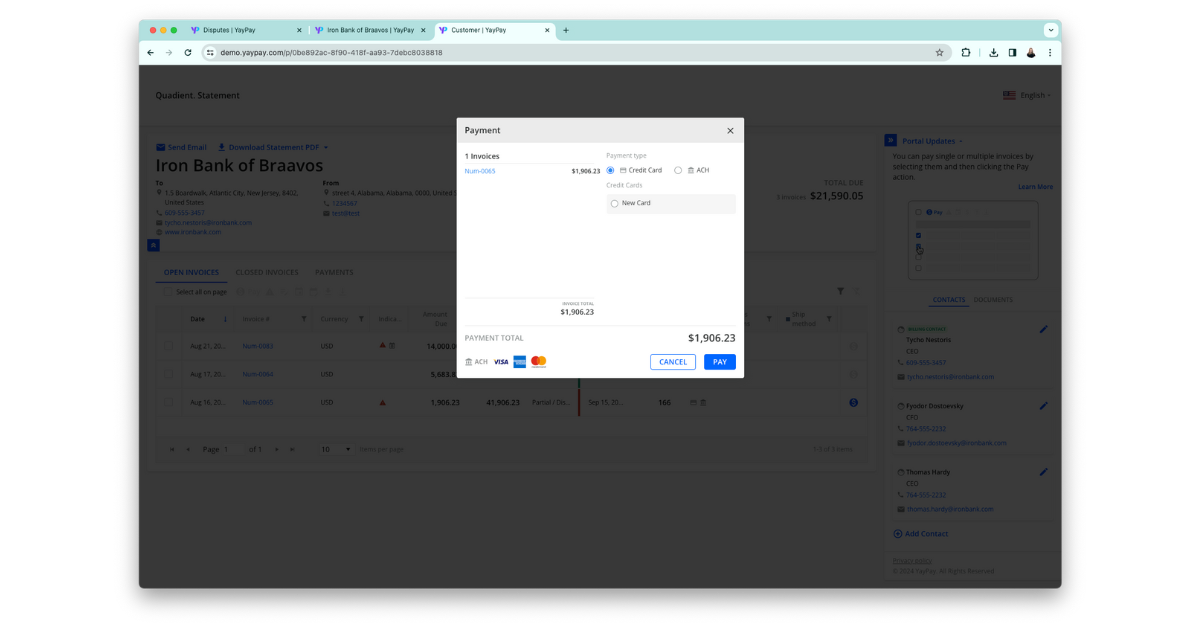Click the Visa logo in payment footer
1200x627 pixels.
pyautogui.click(x=501, y=362)
